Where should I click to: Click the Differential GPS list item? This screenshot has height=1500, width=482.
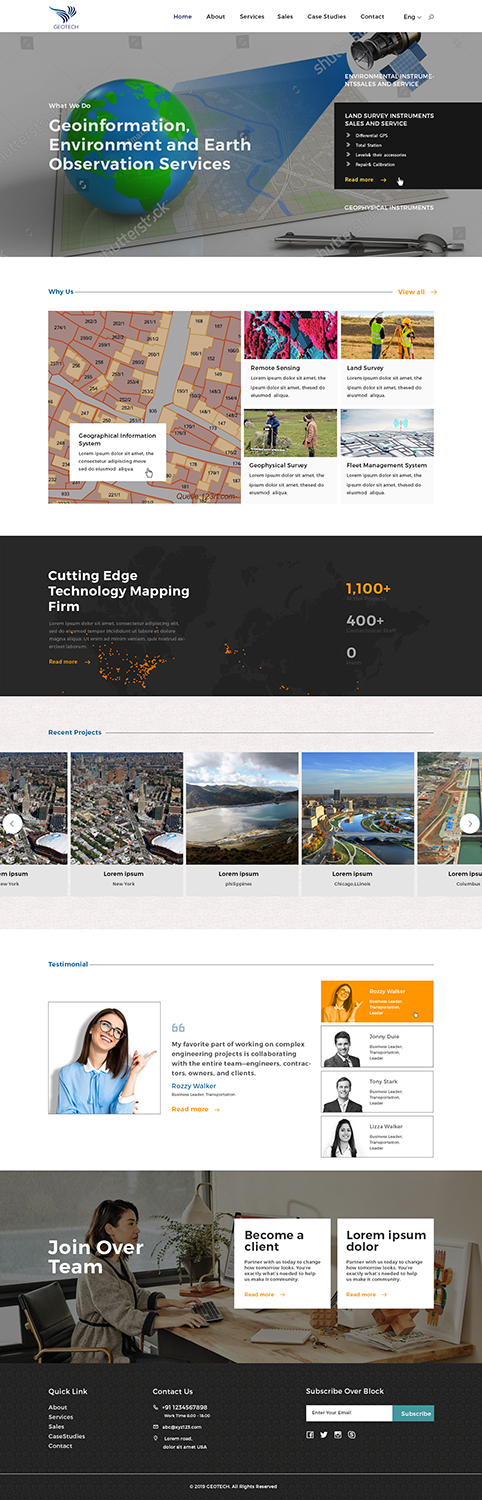point(373,135)
